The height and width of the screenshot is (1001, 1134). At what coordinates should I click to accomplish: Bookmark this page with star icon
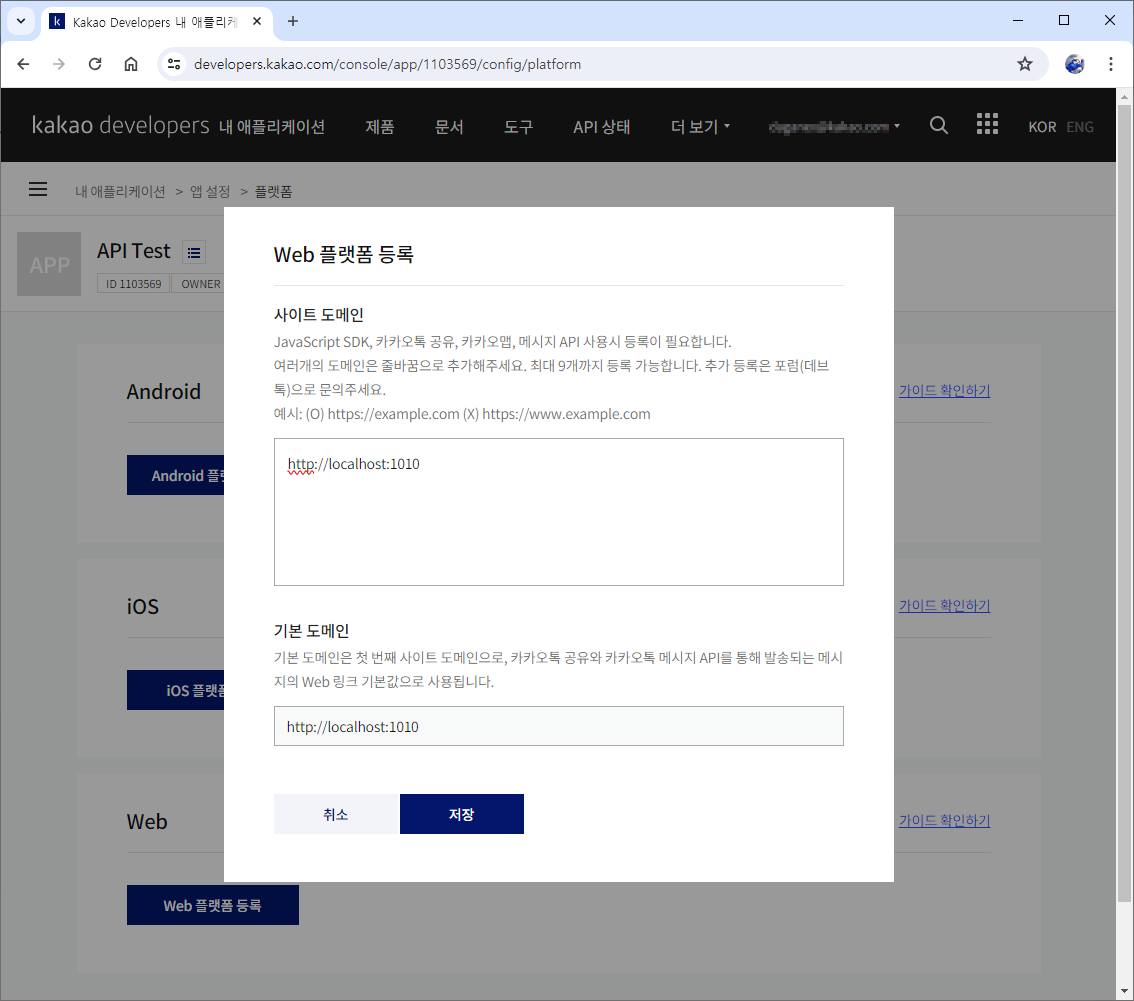pyautogui.click(x=1025, y=64)
